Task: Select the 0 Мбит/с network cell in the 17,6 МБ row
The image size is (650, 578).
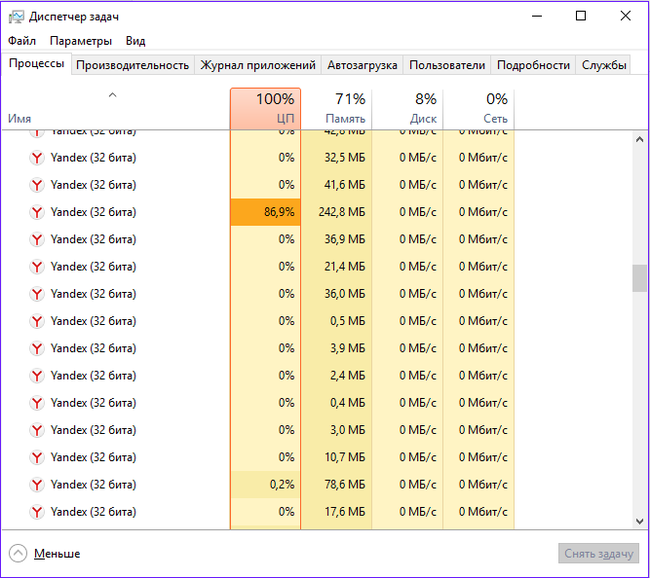Action: [479, 512]
